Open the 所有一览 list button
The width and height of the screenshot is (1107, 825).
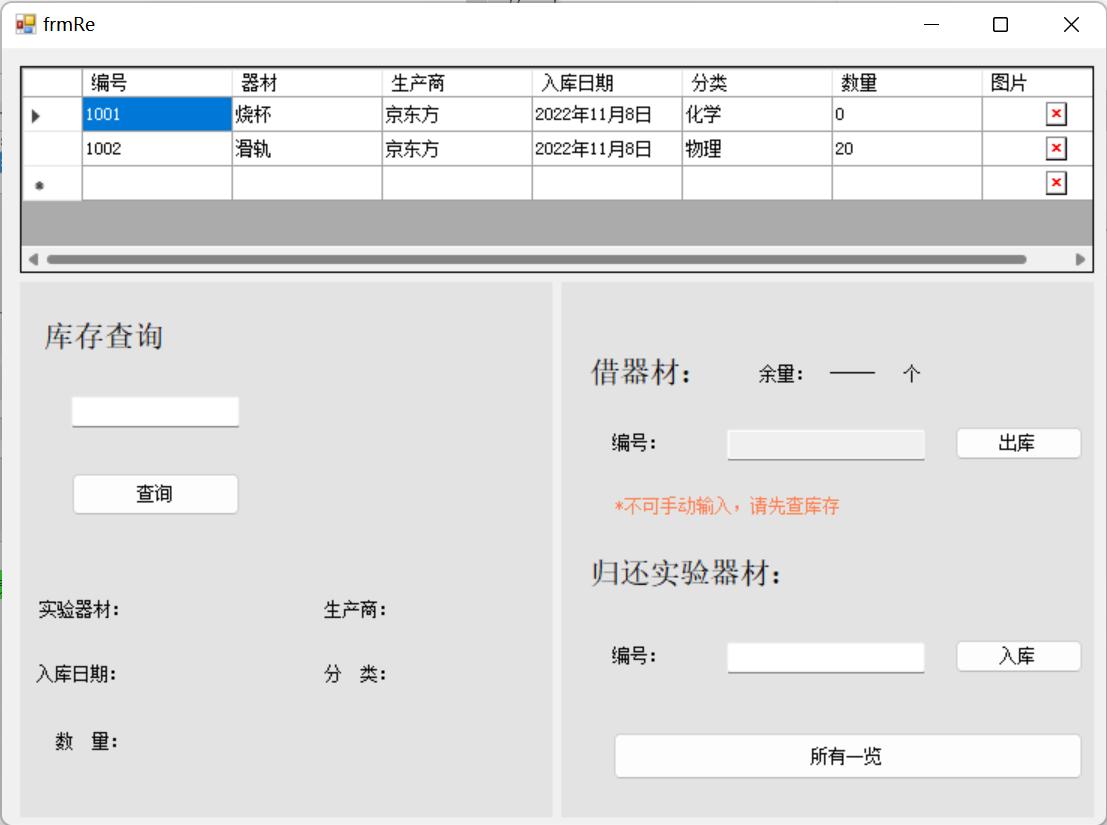(x=847, y=756)
